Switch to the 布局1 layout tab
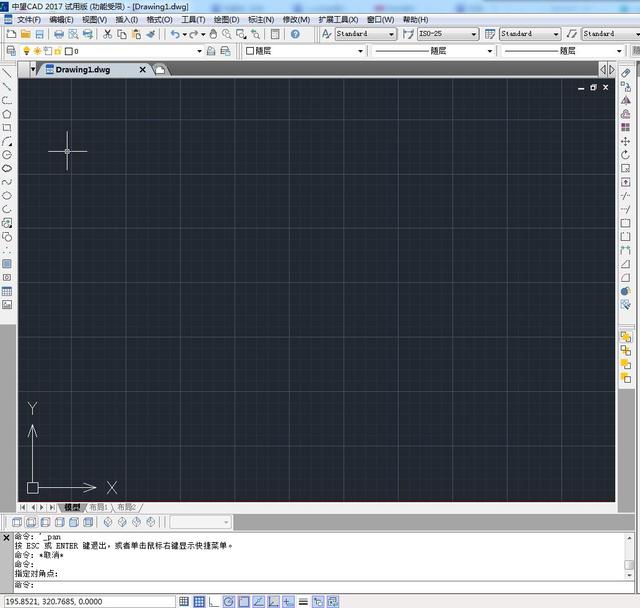Screen dimensions: 640x608 tap(99, 507)
